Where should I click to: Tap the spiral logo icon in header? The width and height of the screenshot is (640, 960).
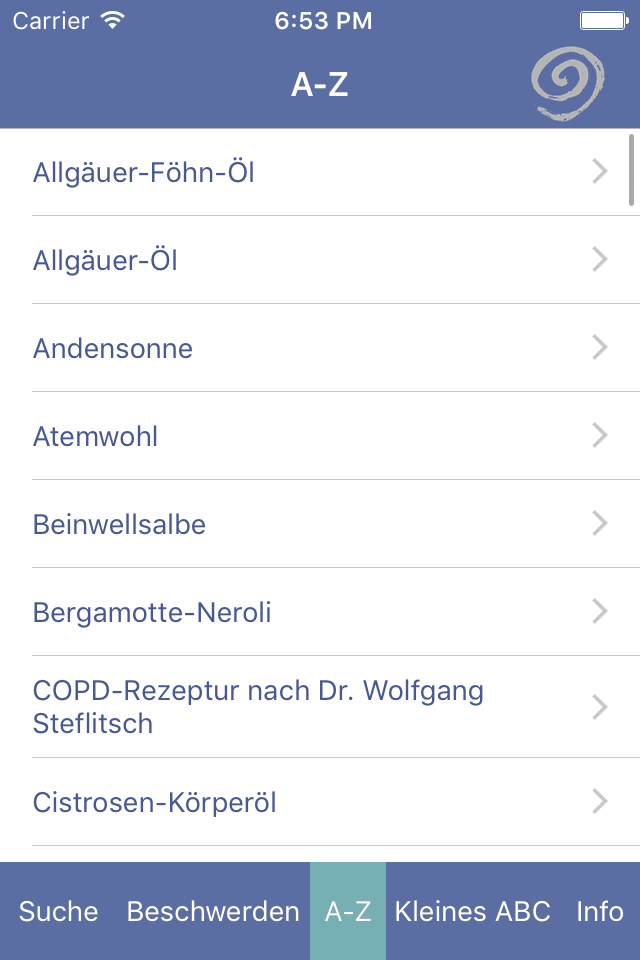pyautogui.click(x=568, y=85)
